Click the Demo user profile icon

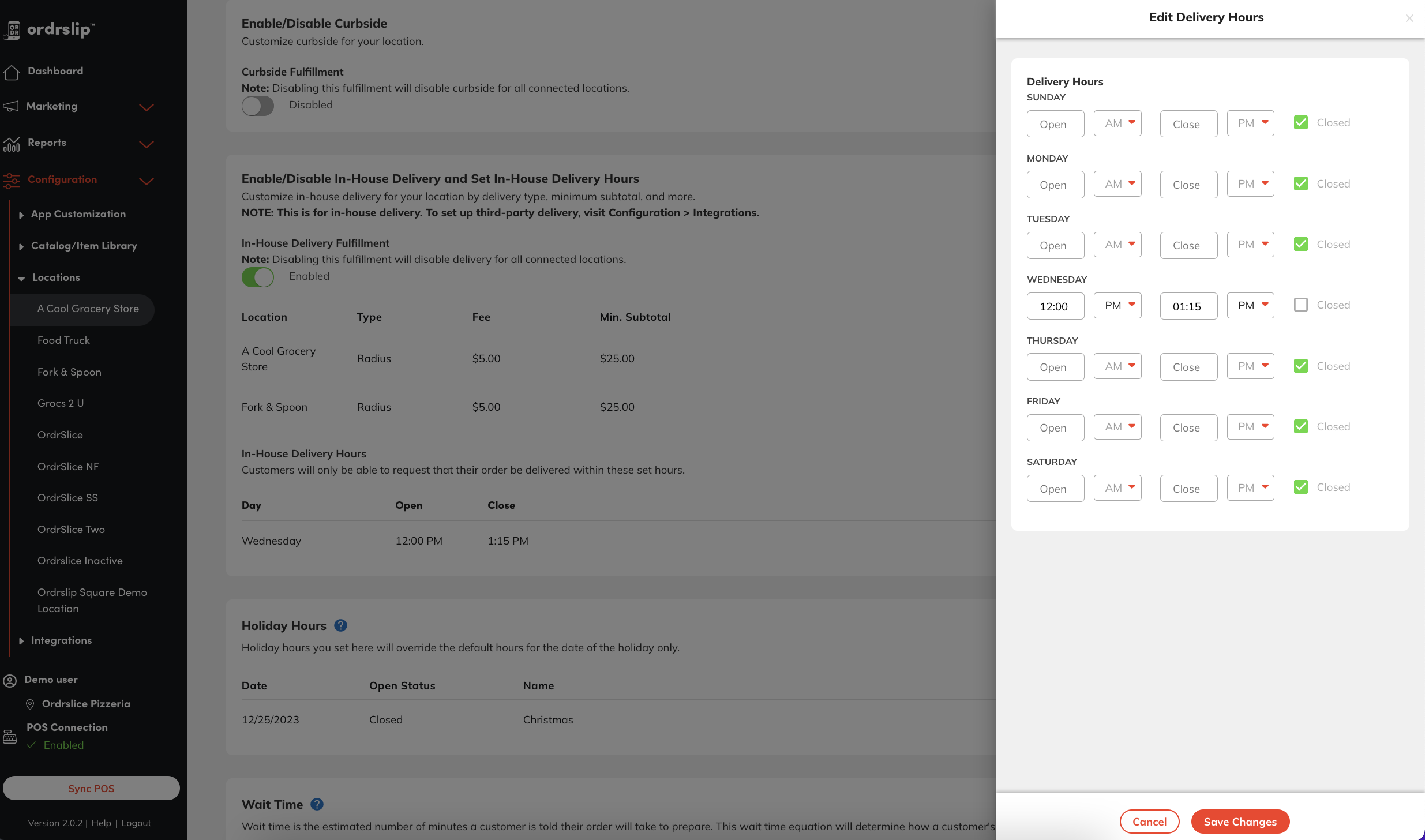click(x=10, y=681)
